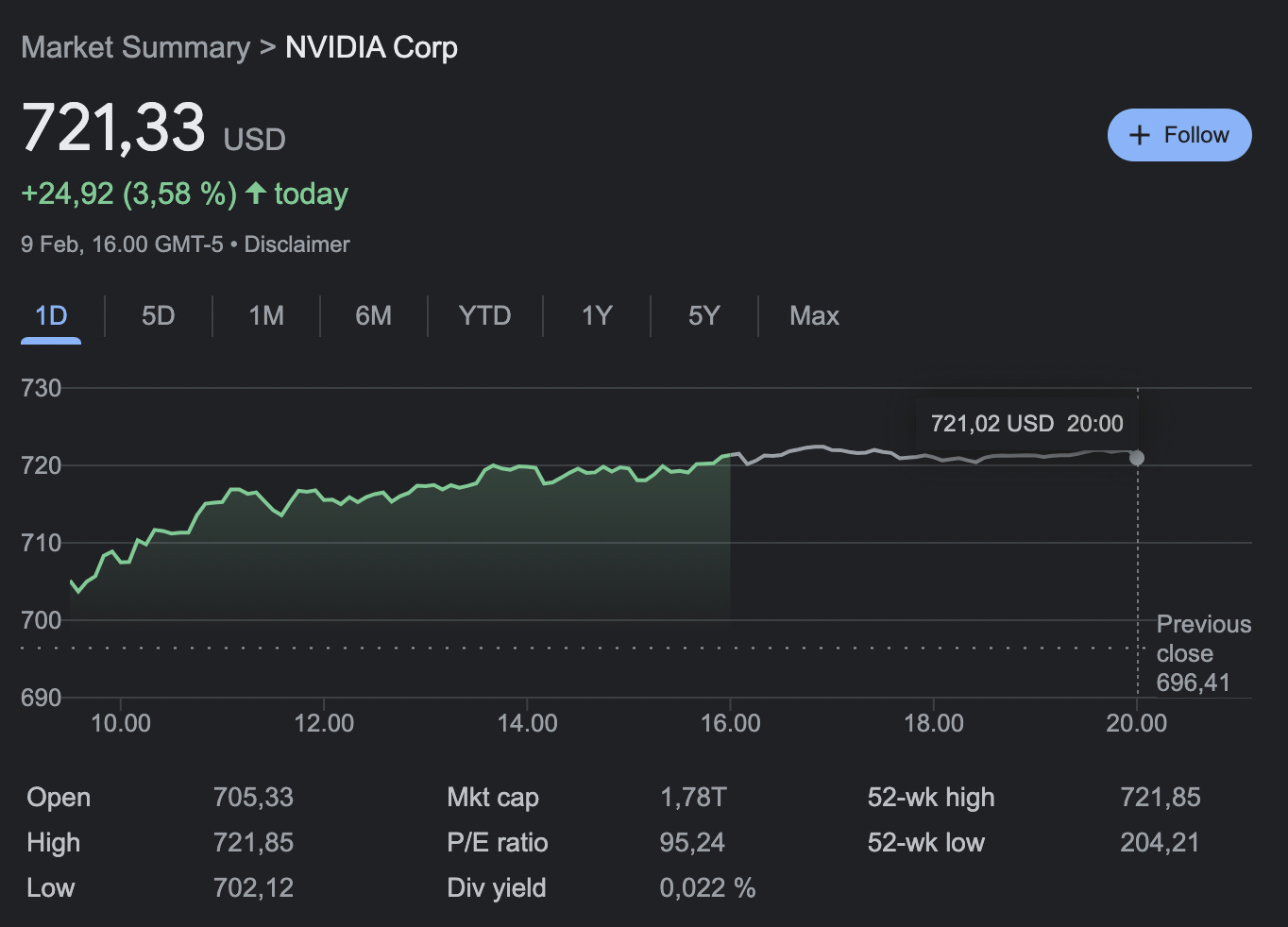The height and width of the screenshot is (927, 1288).
Task: Click the +24,92 (3,58 %) change text
Action: pyautogui.click(x=128, y=194)
